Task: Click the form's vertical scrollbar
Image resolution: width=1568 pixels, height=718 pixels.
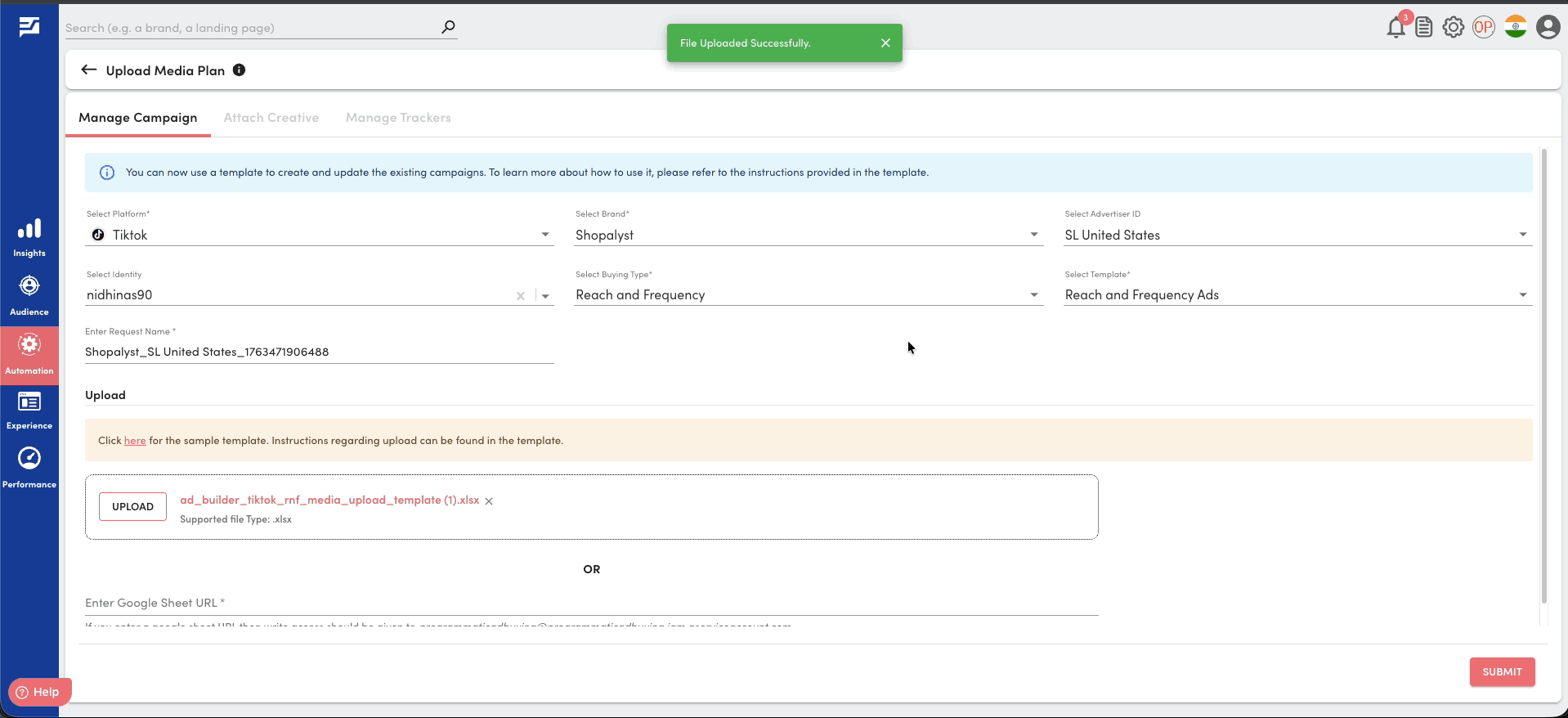Action: [x=1543, y=376]
